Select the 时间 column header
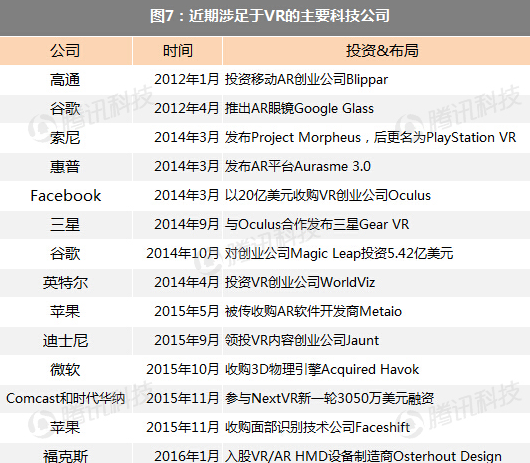 click(x=178, y=51)
